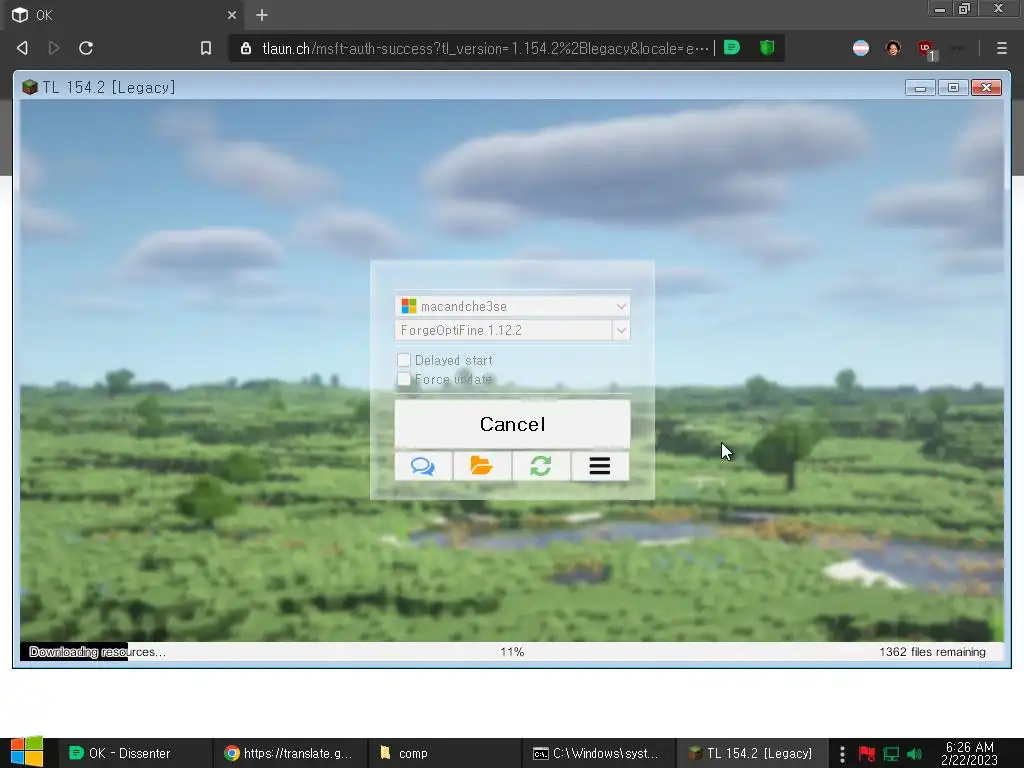Switch to the C:\Windows\syst... console taskbar item
The image size is (1024, 768).
(598, 753)
